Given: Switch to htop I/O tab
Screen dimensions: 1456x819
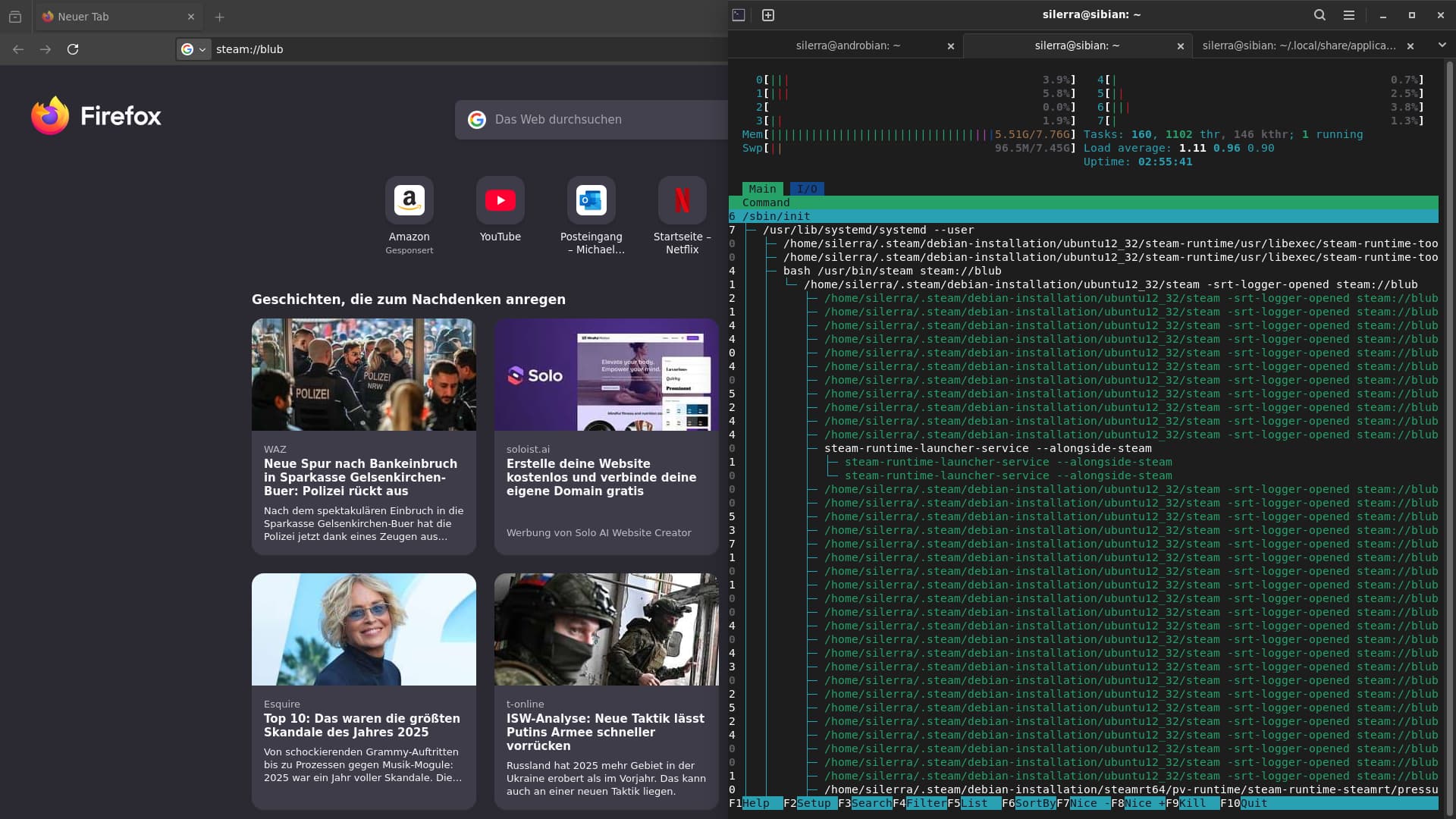Looking at the screenshot, I should [x=807, y=189].
